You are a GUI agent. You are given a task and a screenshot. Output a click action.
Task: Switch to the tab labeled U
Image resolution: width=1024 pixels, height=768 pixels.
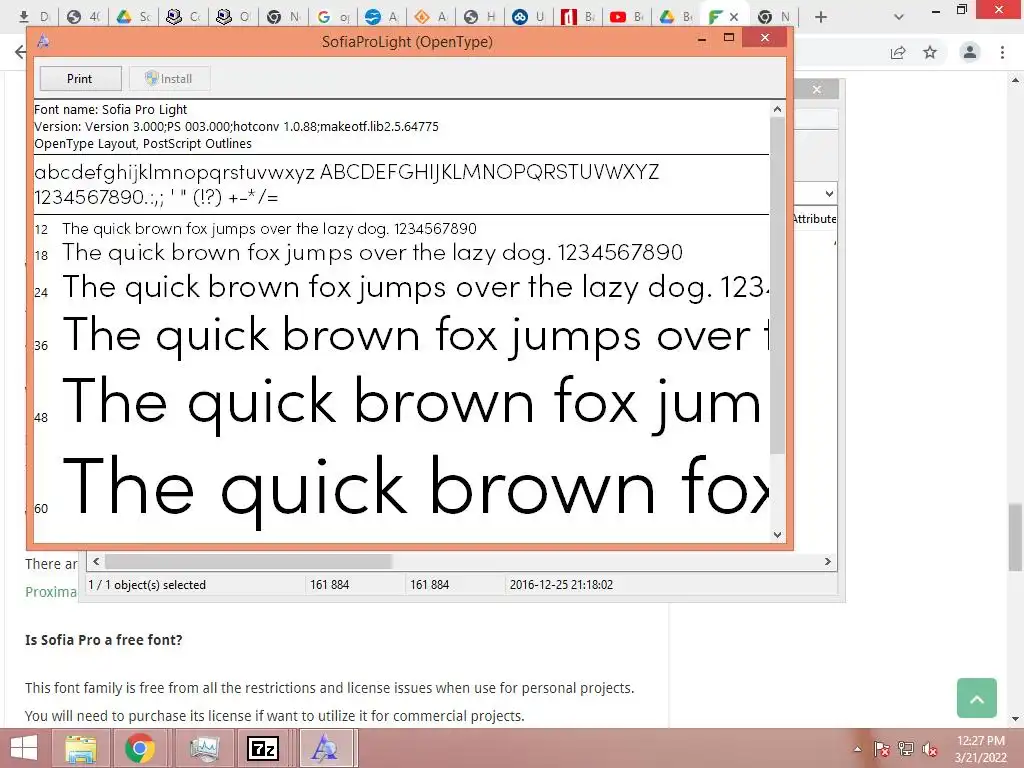coord(529,17)
